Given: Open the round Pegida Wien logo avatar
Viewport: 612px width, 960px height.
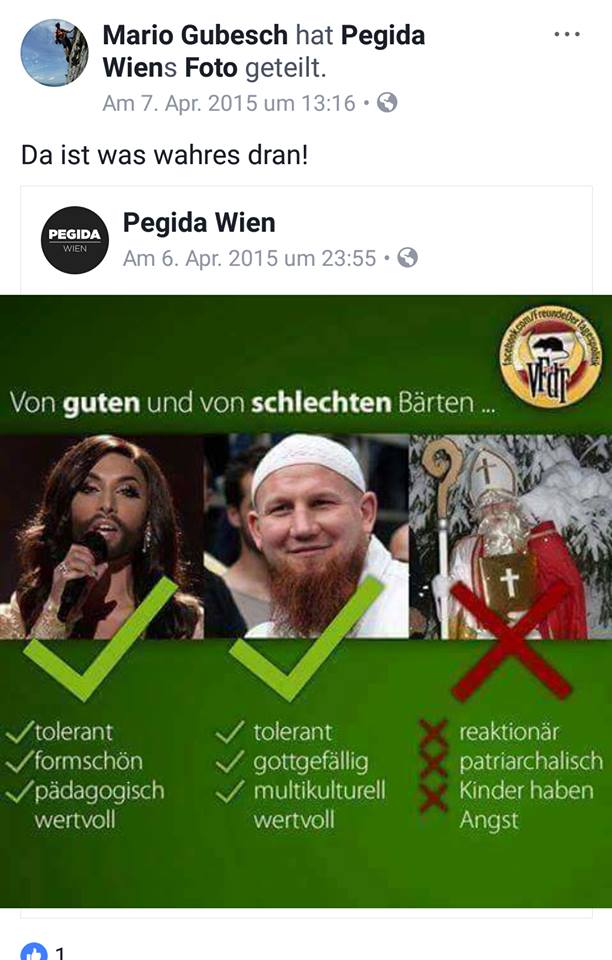Looking at the screenshot, I should (75, 240).
